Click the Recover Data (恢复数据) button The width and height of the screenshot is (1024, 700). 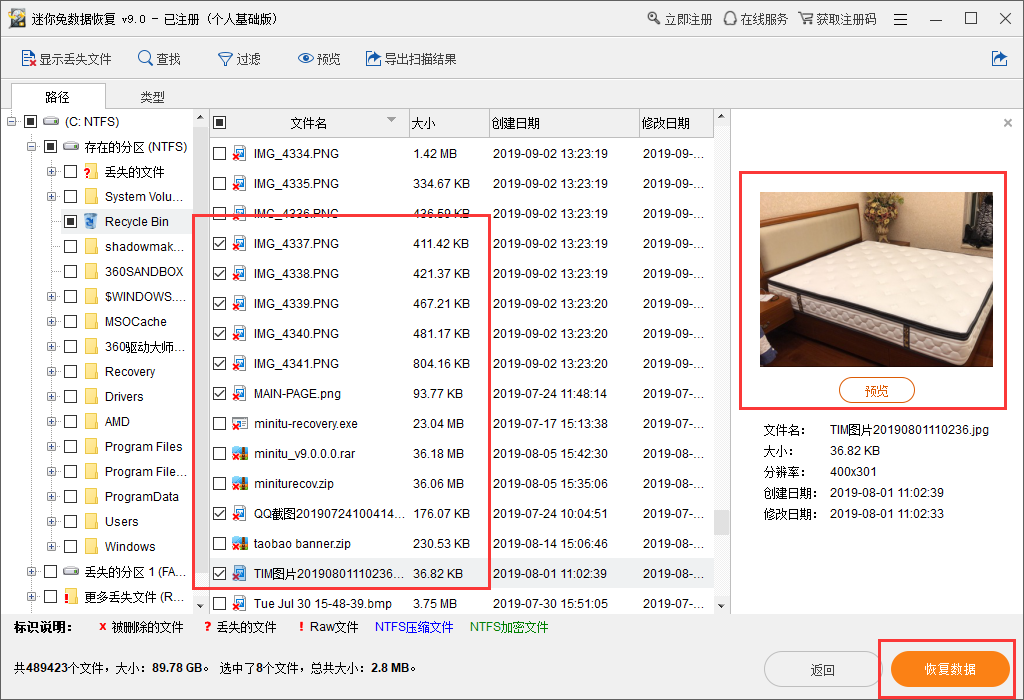(950, 669)
